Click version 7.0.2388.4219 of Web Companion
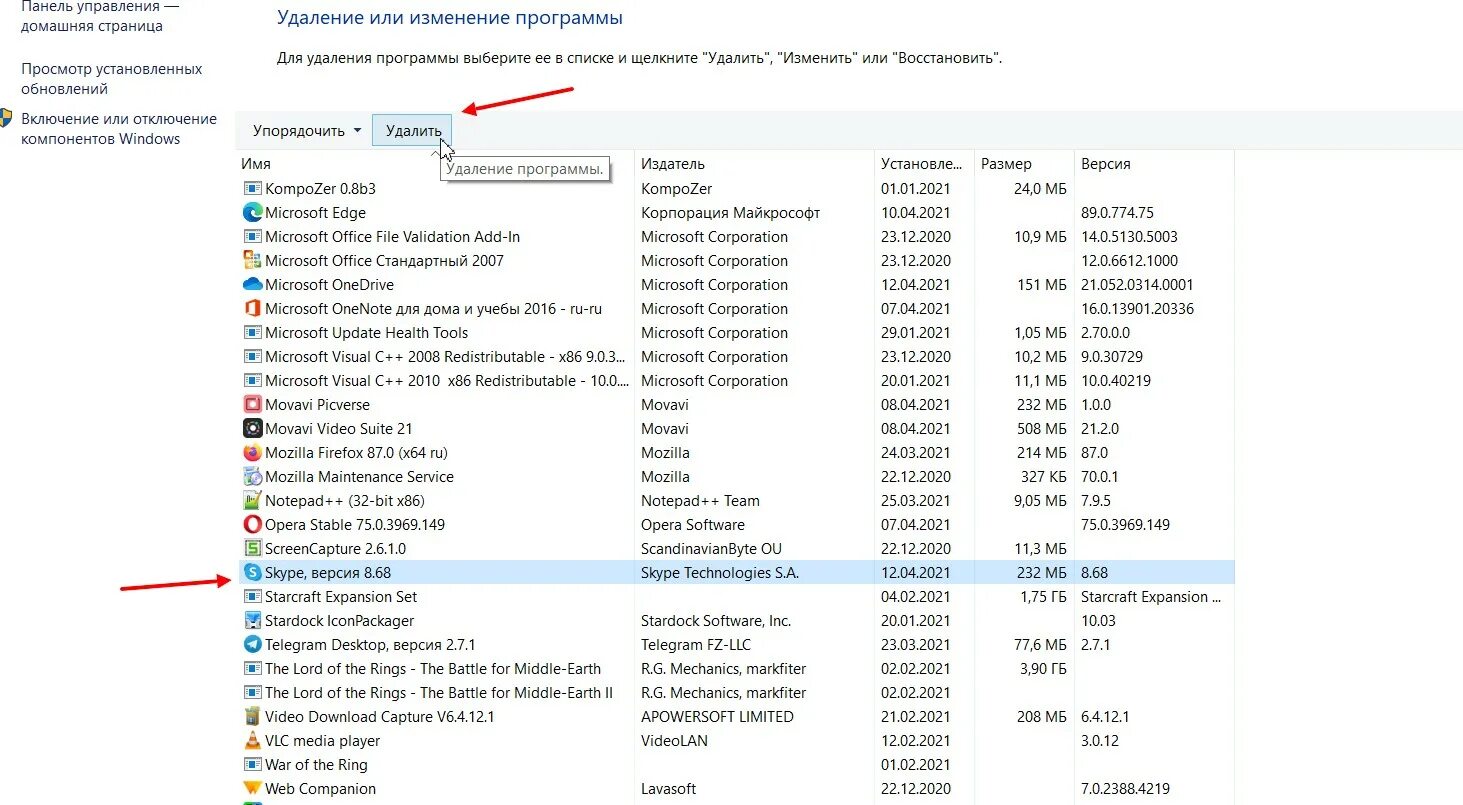 [1125, 789]
